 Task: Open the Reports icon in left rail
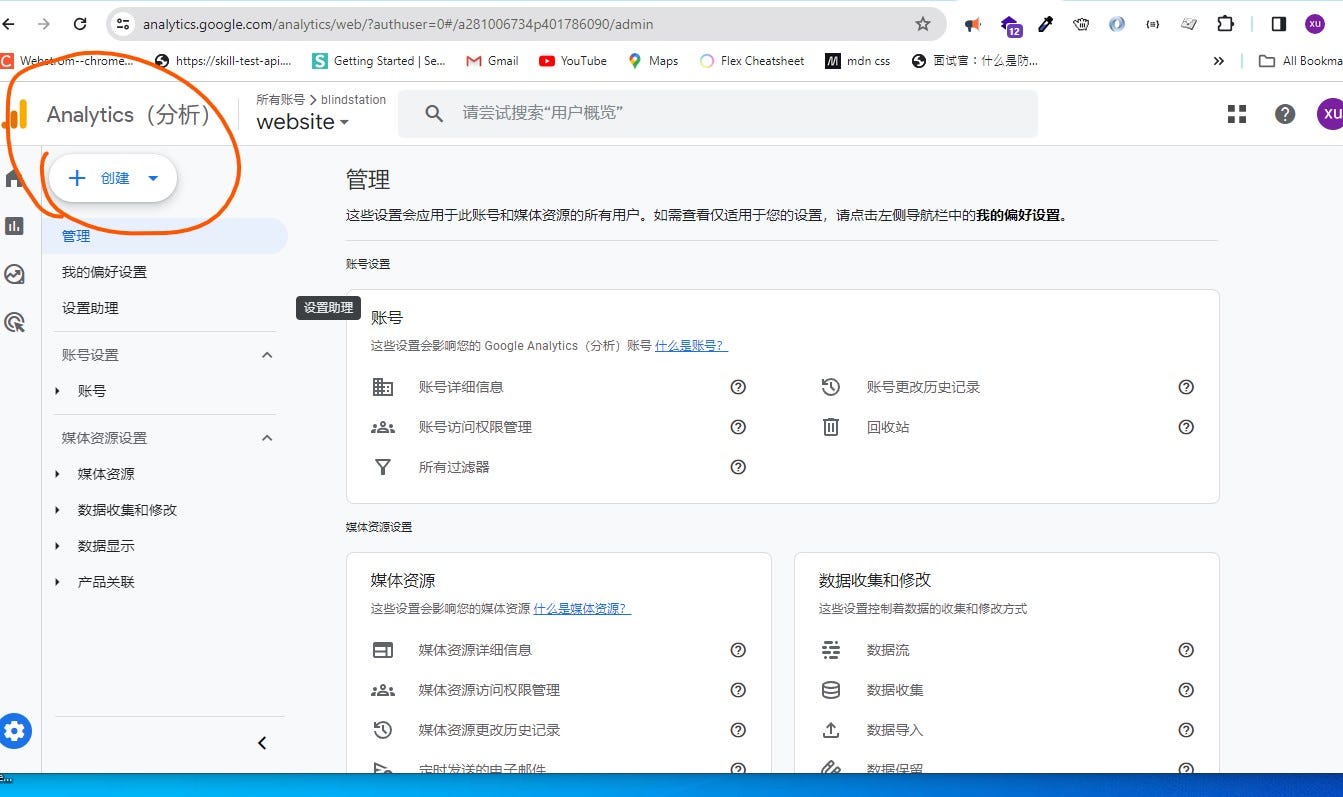[14, 226]
